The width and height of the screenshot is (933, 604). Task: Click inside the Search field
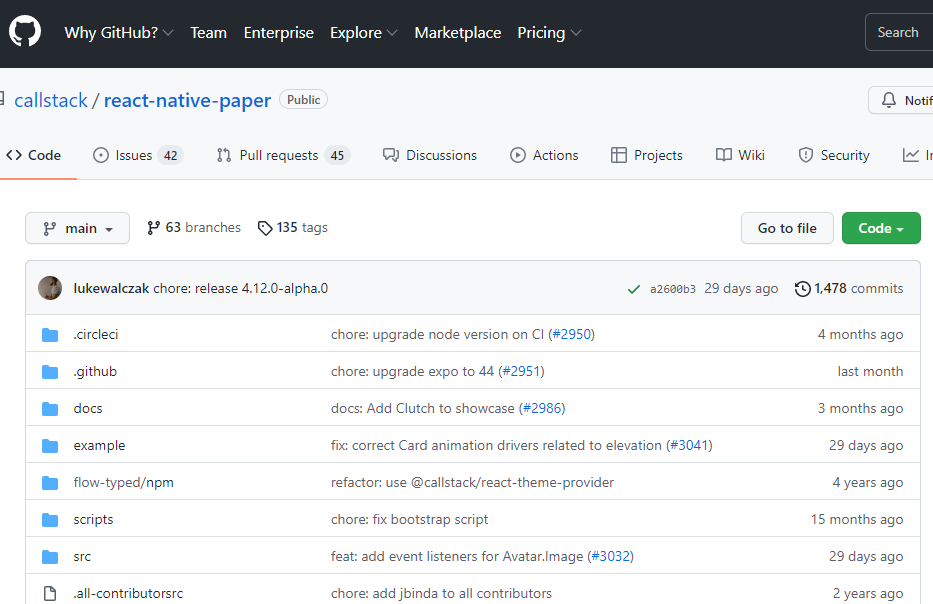pyautogui.click(x=899, y=32)
